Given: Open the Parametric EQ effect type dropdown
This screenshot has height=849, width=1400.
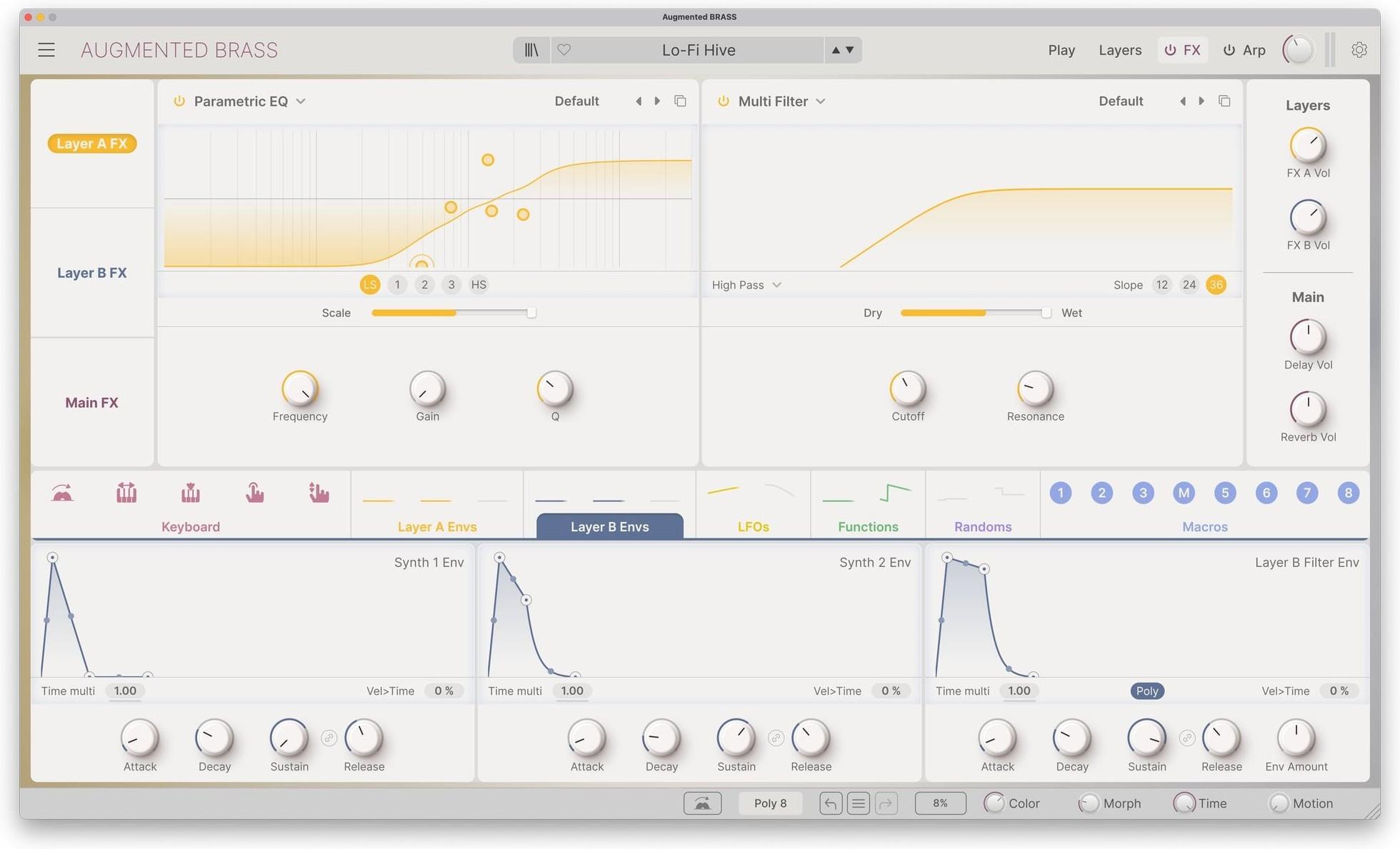Looking at the screenshot, I should click(301, 101).
